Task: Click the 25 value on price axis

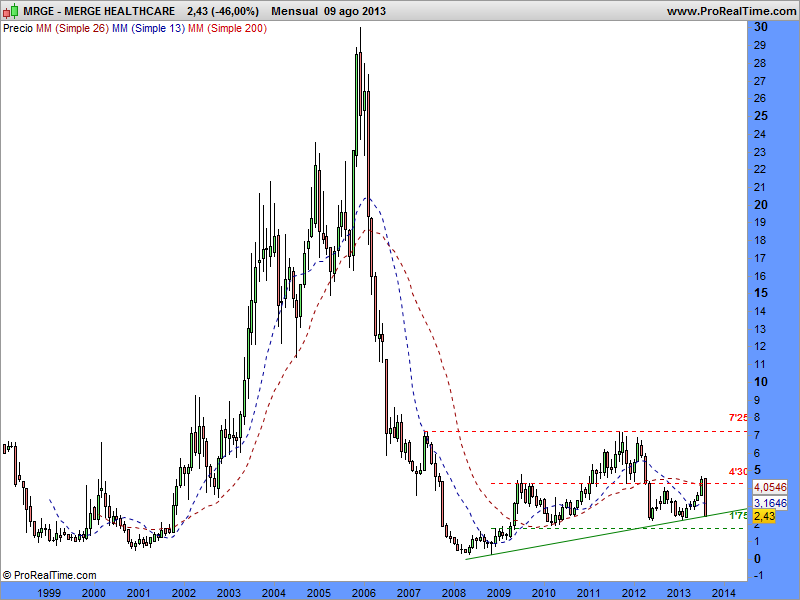Action: tap(760, 116)
